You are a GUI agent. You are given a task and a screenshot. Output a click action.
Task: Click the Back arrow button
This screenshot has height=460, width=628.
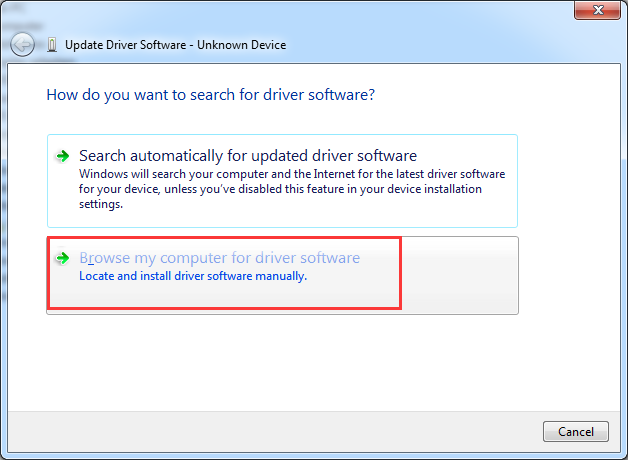click(23, 45)
